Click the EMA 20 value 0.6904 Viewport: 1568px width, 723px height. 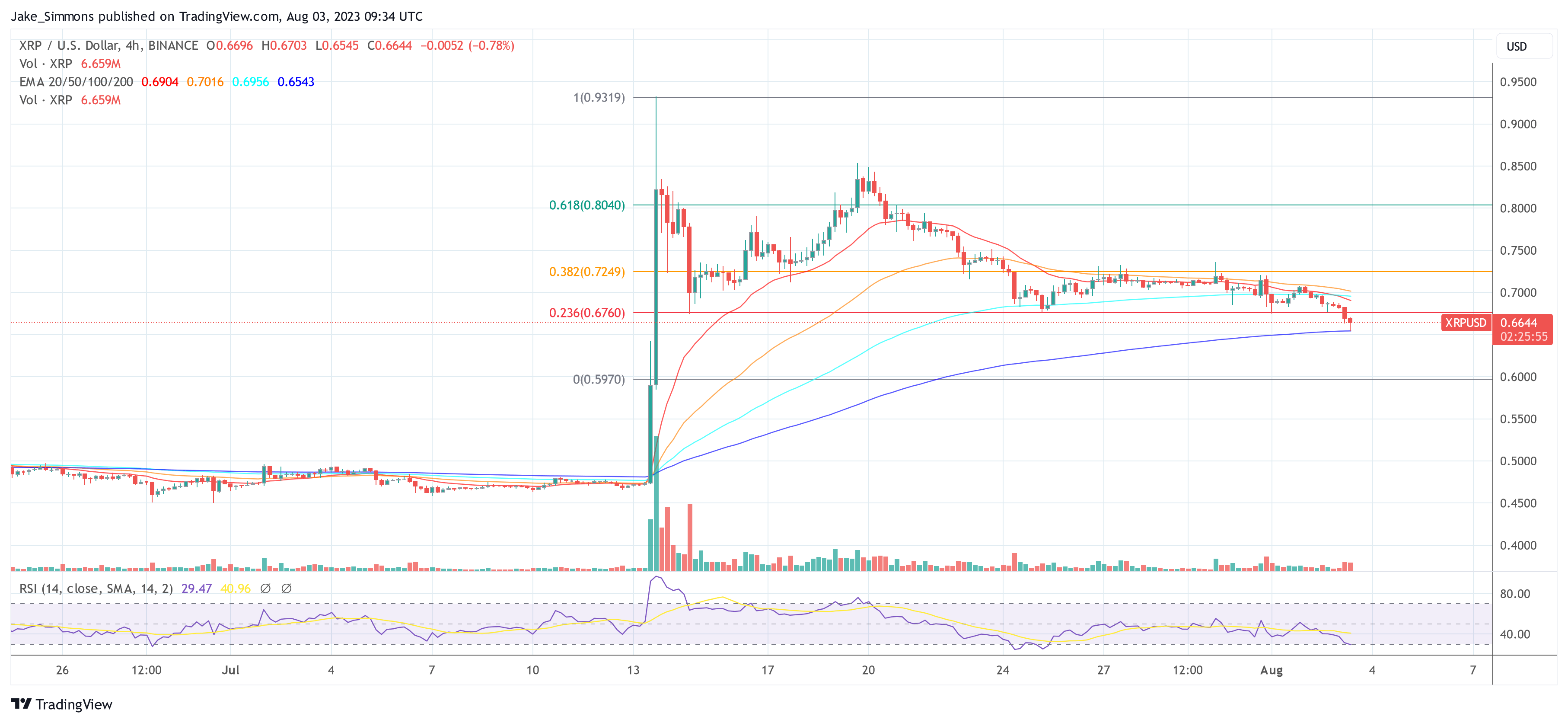[160, 82]
